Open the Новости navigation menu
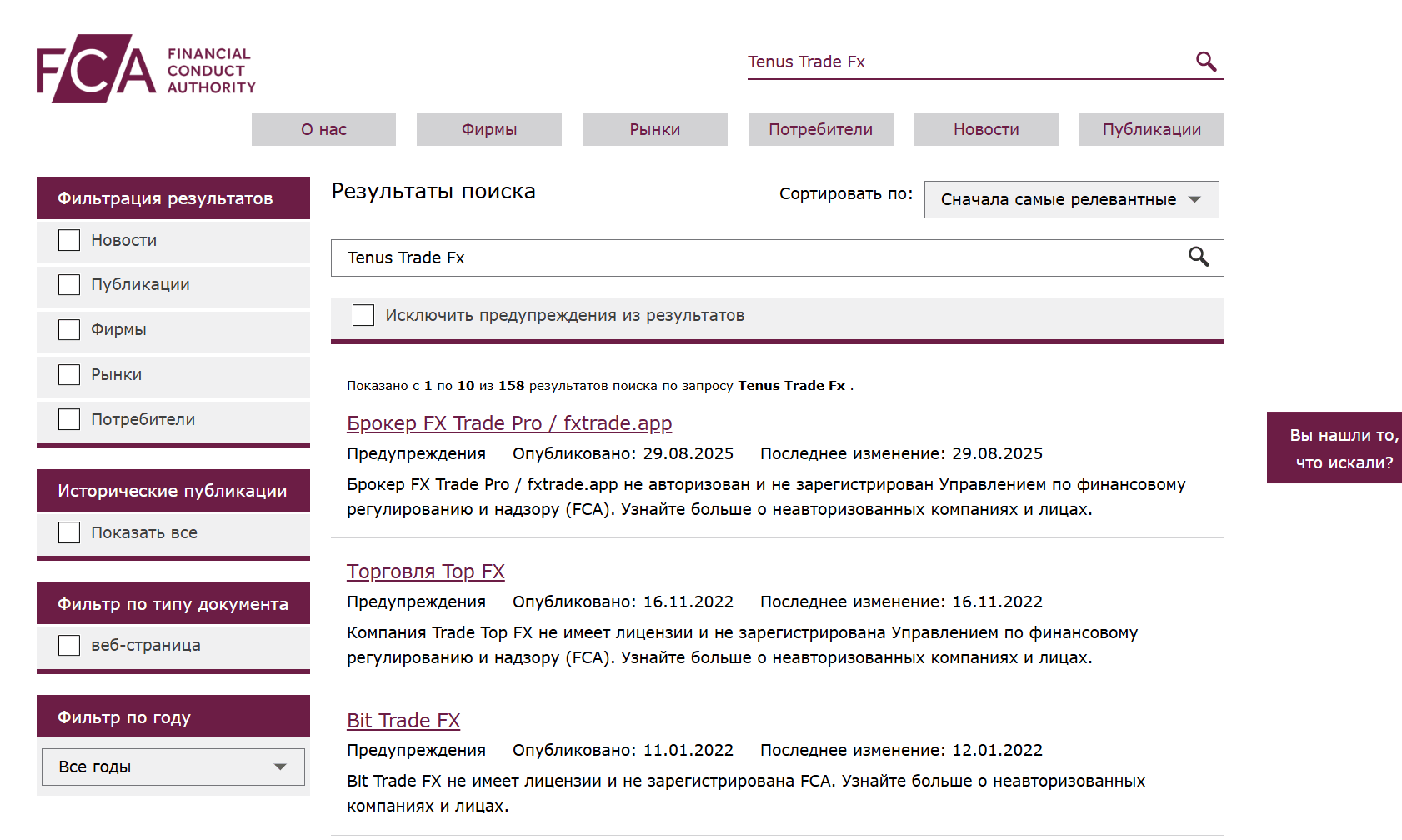Viewport: 1402px width, 840px height. tap(986, 129)
